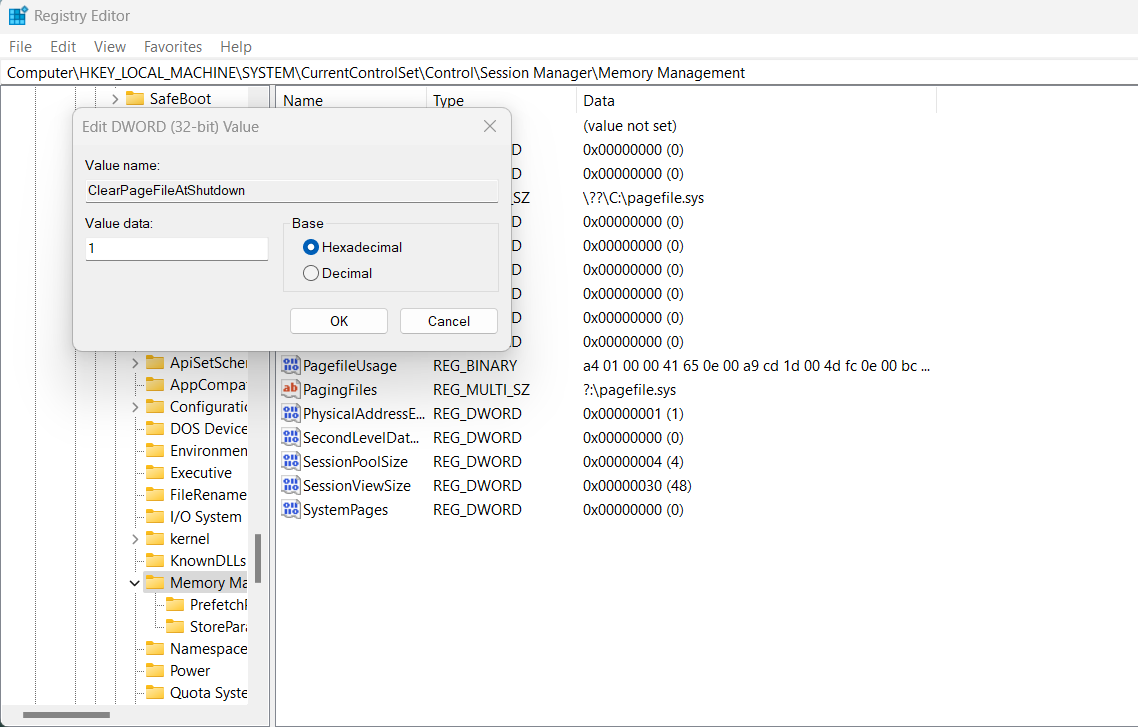Click the PagingFiles string value icon
Screen dimensions: 1138x727
point(291,390)
